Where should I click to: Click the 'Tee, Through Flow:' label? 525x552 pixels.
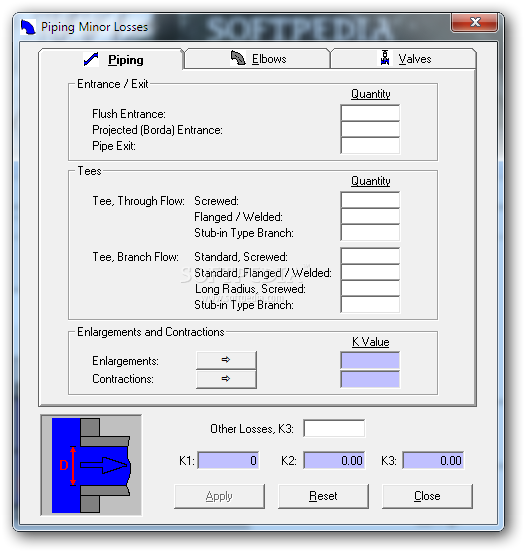(138, 201)
